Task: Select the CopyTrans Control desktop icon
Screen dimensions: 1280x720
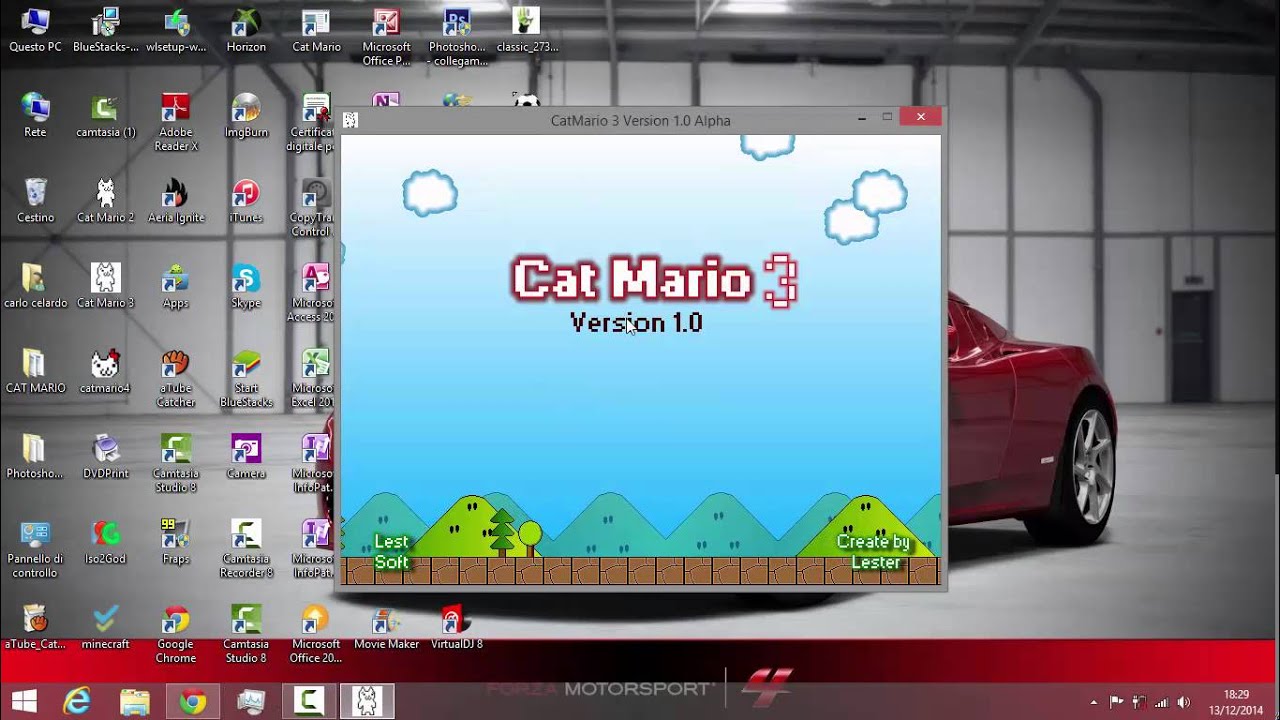Action: (x=312, y=207)
